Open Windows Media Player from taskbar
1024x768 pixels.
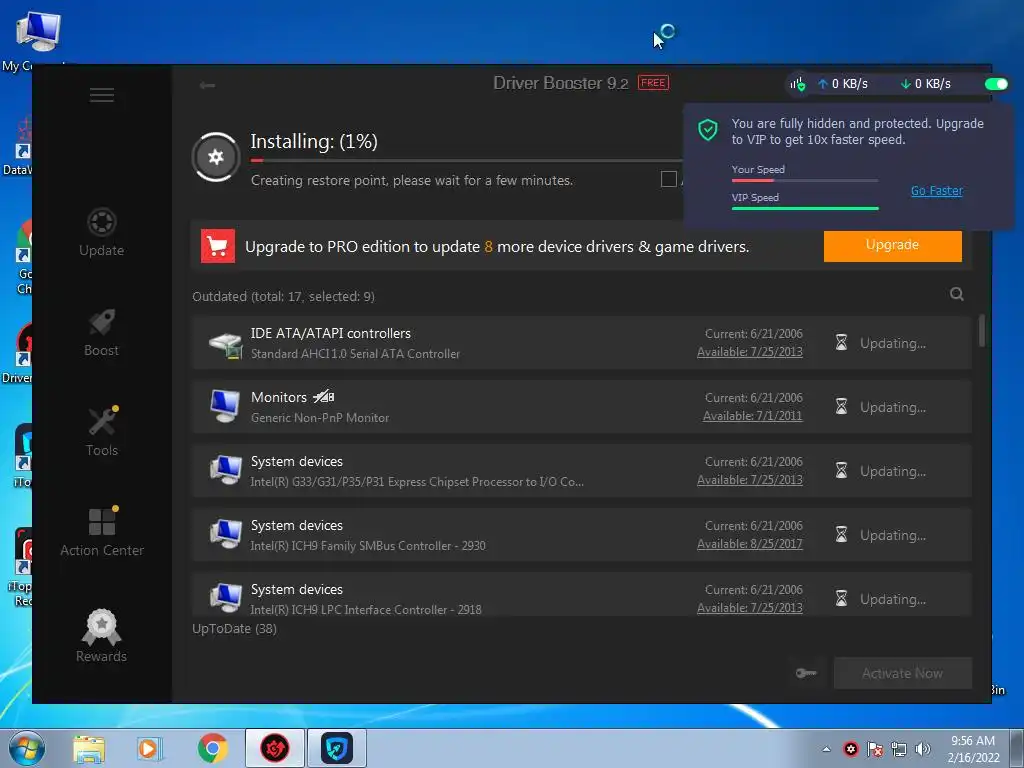click(x=148, y=748)
